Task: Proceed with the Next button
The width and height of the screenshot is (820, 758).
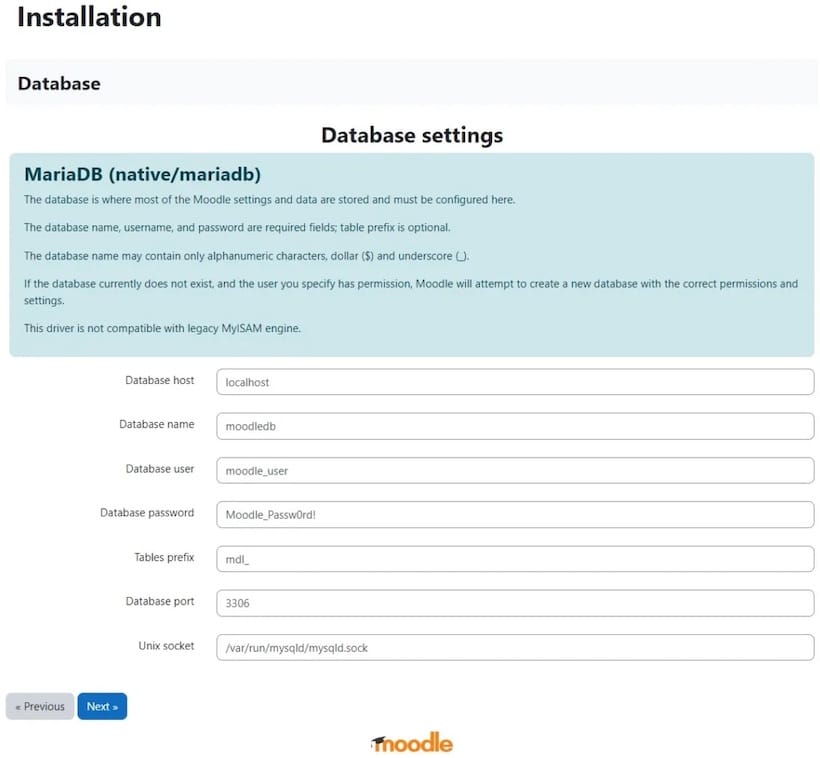Action: click(x=102, y=706)
